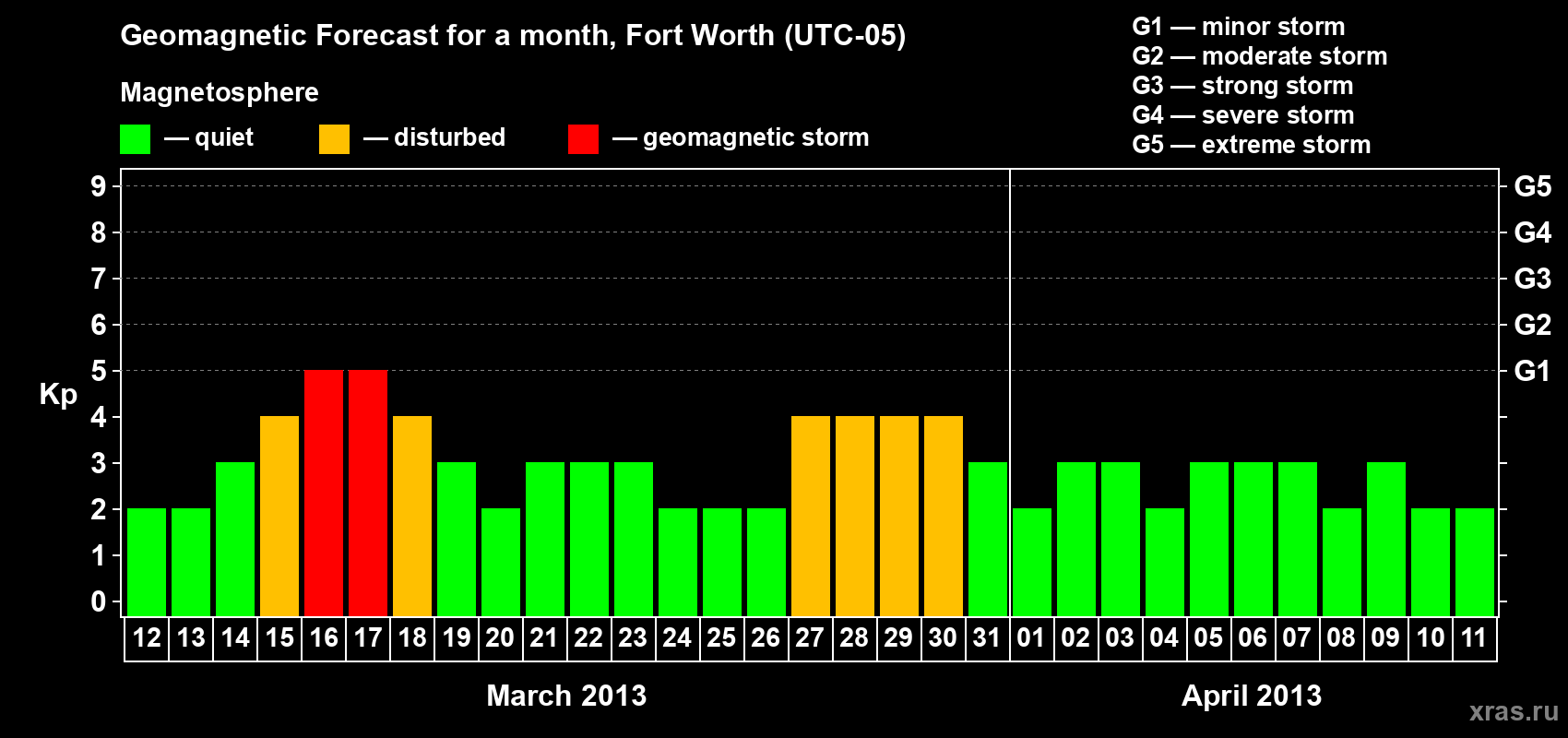Screen dimensions: 1568x738
Task: Click the date label 28
Action: (x=854, y=637)
